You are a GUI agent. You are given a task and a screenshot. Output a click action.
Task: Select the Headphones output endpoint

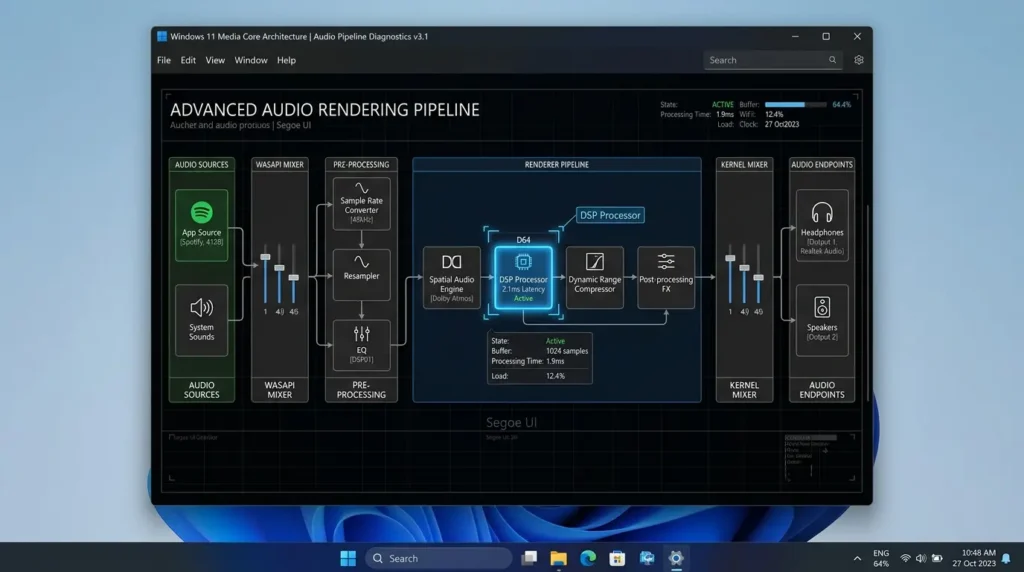pyautogui.click(x=822, y=225)
